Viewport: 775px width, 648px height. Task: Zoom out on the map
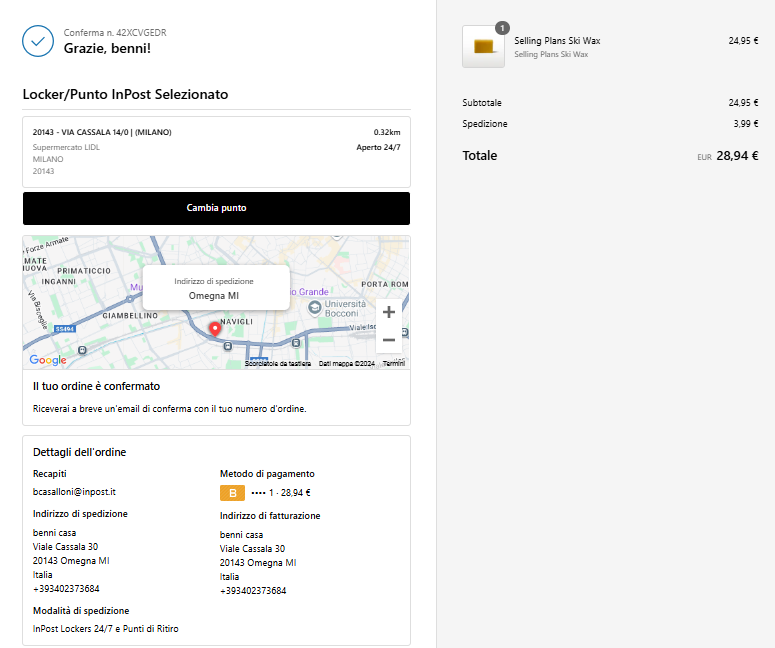click(389, 340)
